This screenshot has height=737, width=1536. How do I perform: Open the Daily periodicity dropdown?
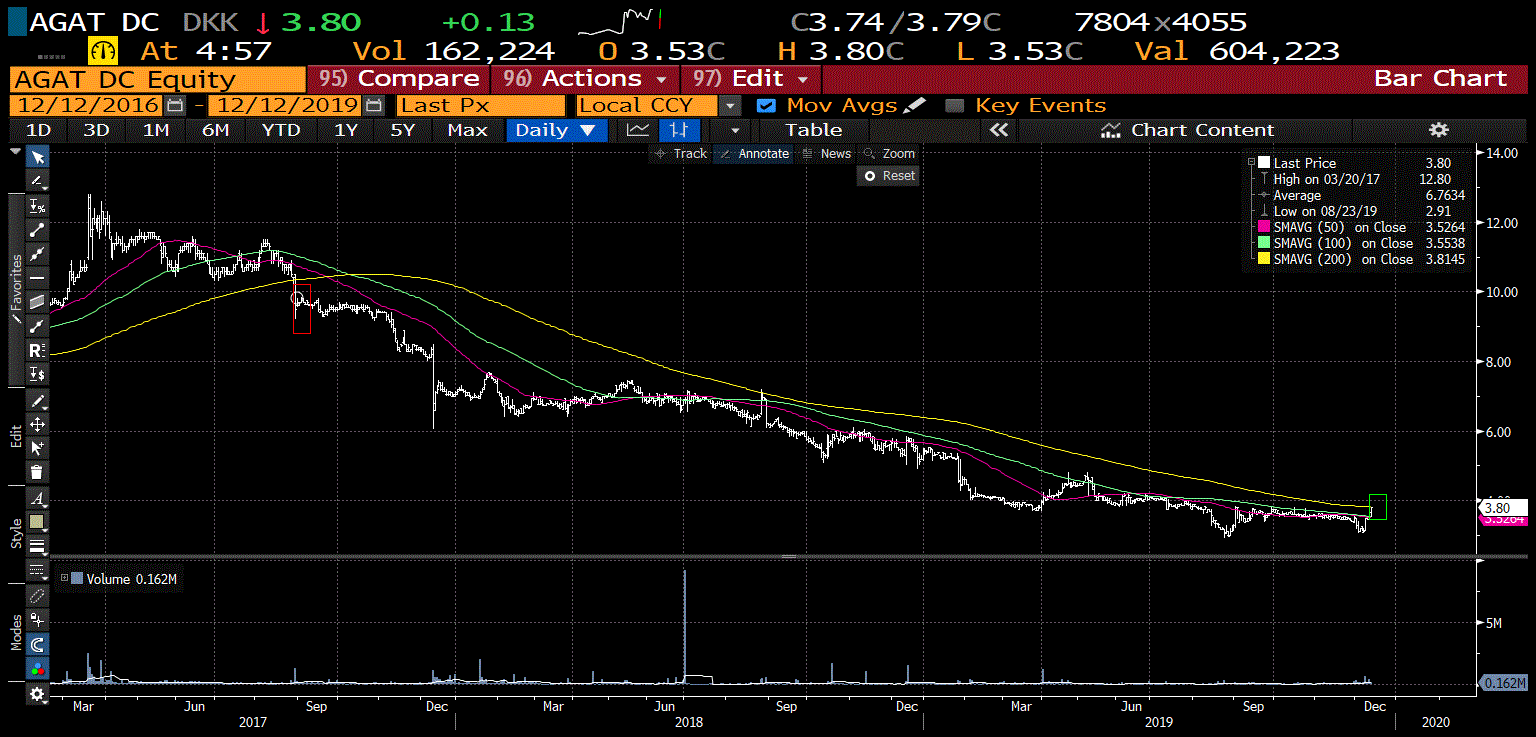[x=557, y=130]
